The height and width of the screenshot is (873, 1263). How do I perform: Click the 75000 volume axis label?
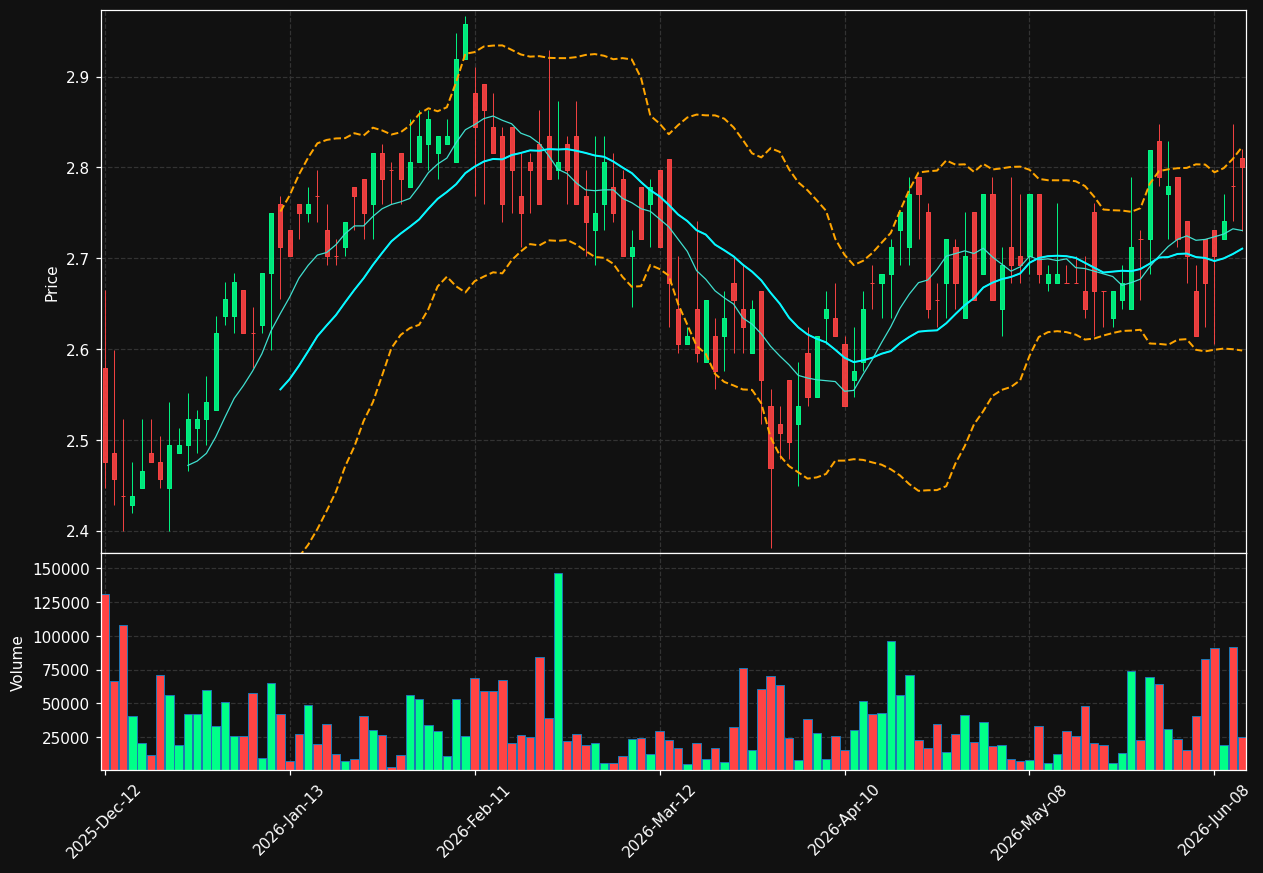(67, 670)
